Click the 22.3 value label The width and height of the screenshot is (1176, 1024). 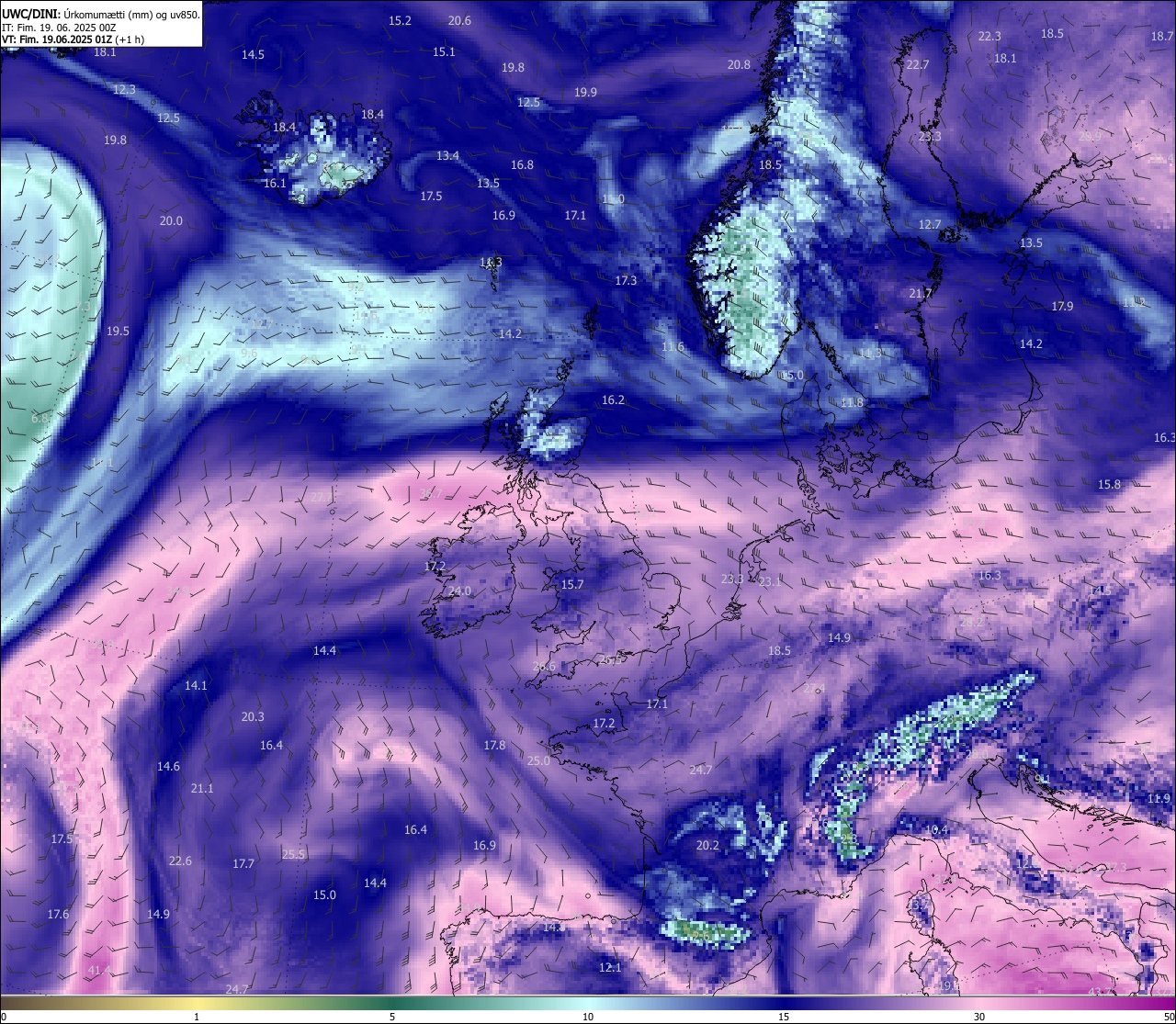(989, 36)
